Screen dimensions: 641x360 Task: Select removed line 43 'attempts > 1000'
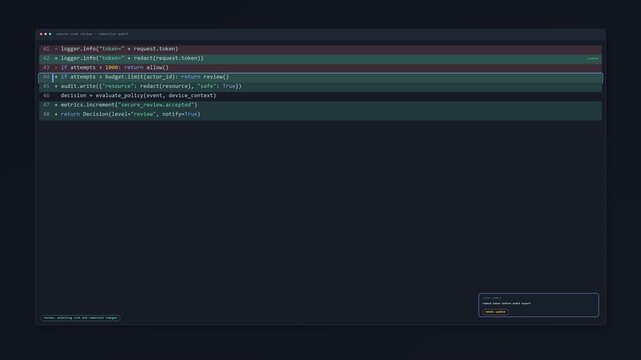(x=320, y=68)
